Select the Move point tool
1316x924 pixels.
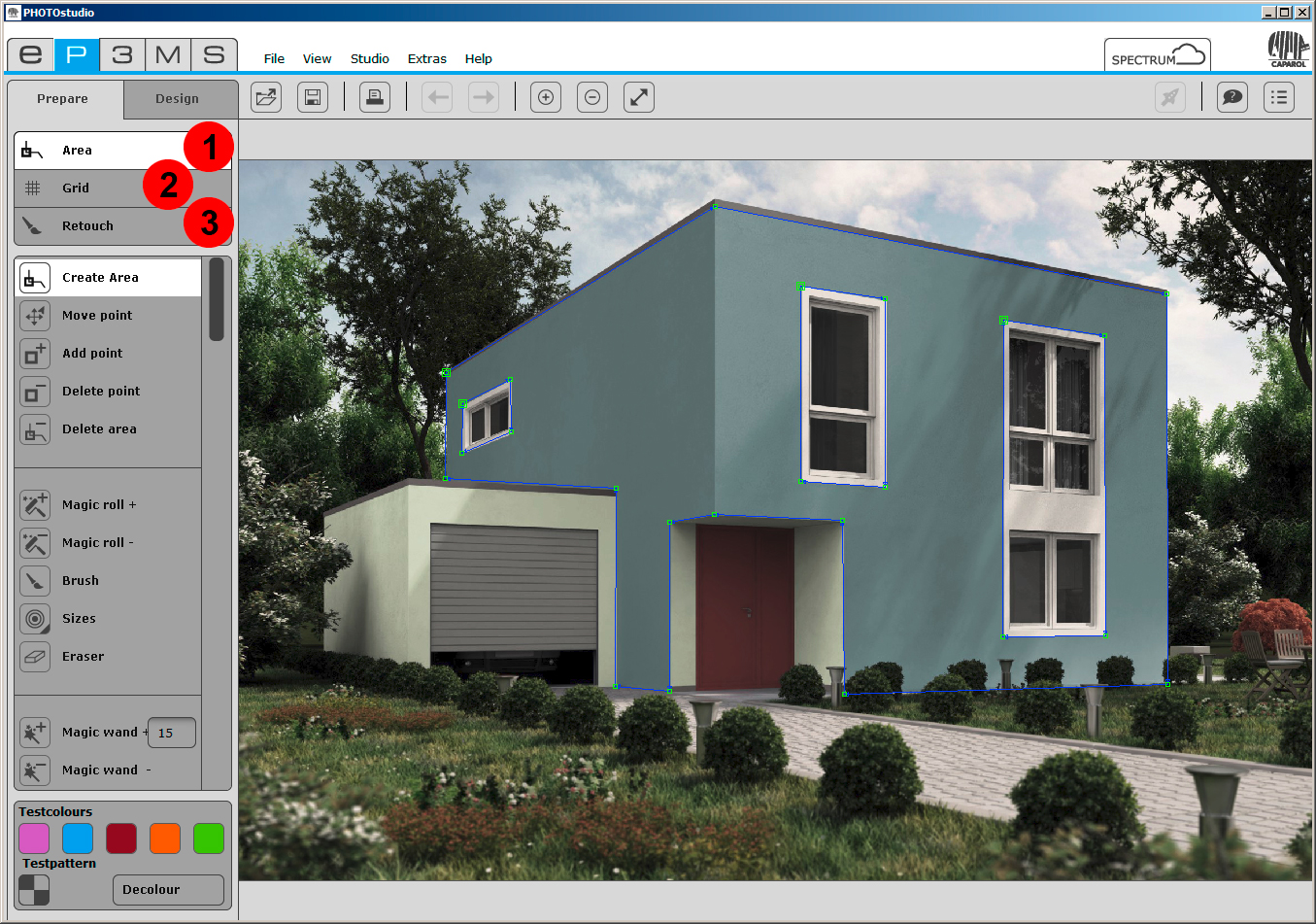point(108,316)
